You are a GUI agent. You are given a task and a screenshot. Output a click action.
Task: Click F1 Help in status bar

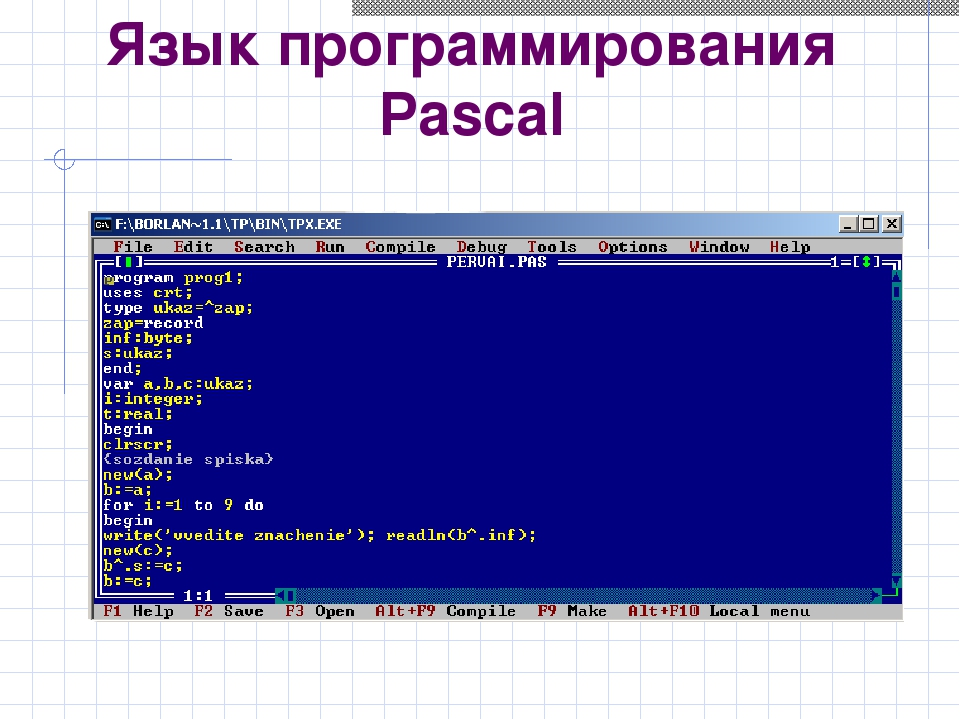click(x=138, y=610)
